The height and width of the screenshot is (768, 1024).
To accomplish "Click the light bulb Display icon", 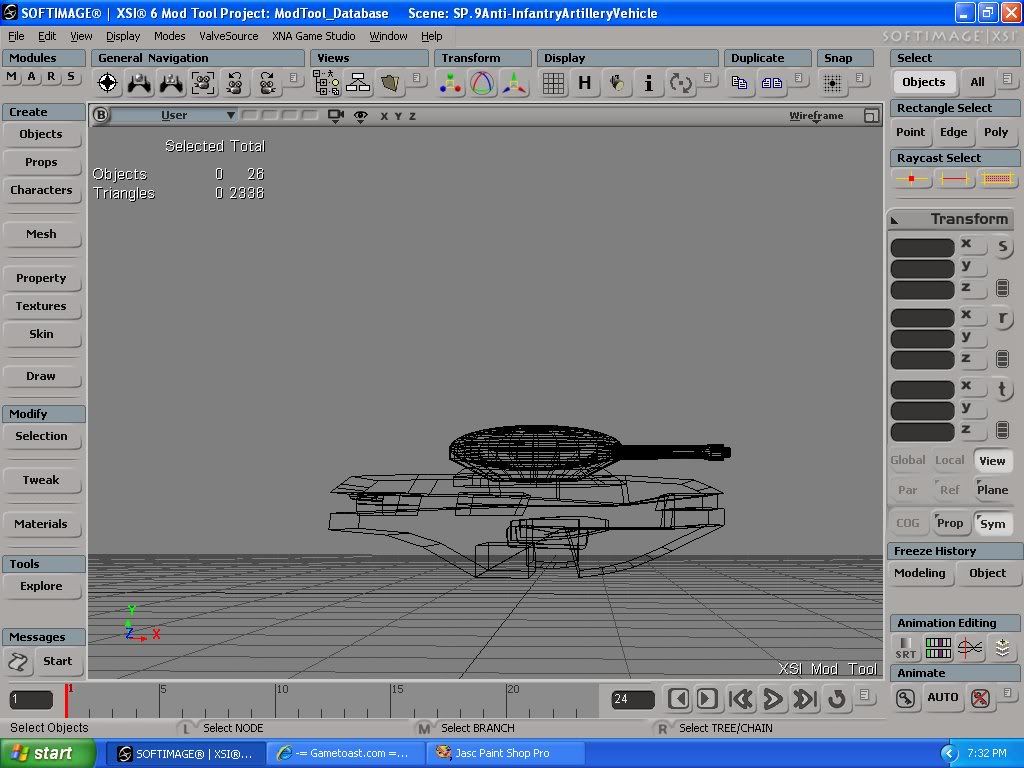I will point(616,83).
